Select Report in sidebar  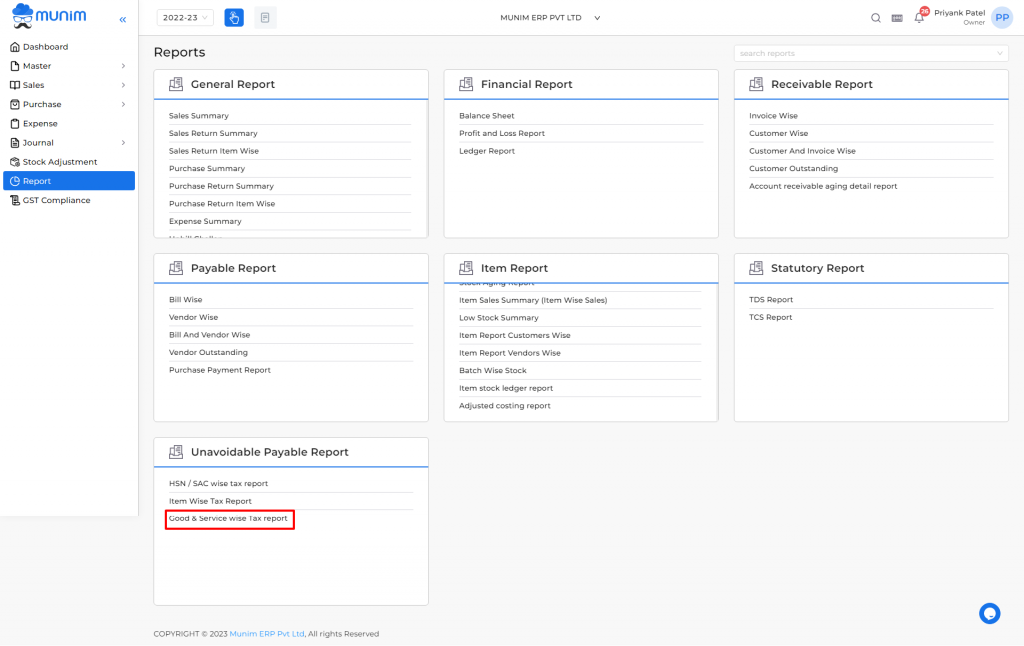[69, 181]
